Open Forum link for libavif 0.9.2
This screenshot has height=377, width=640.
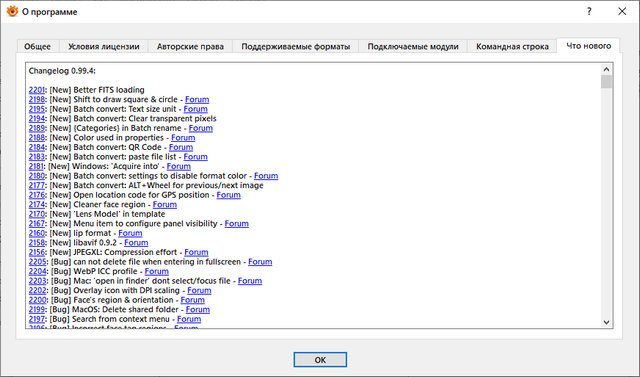(x=136, y=243)
